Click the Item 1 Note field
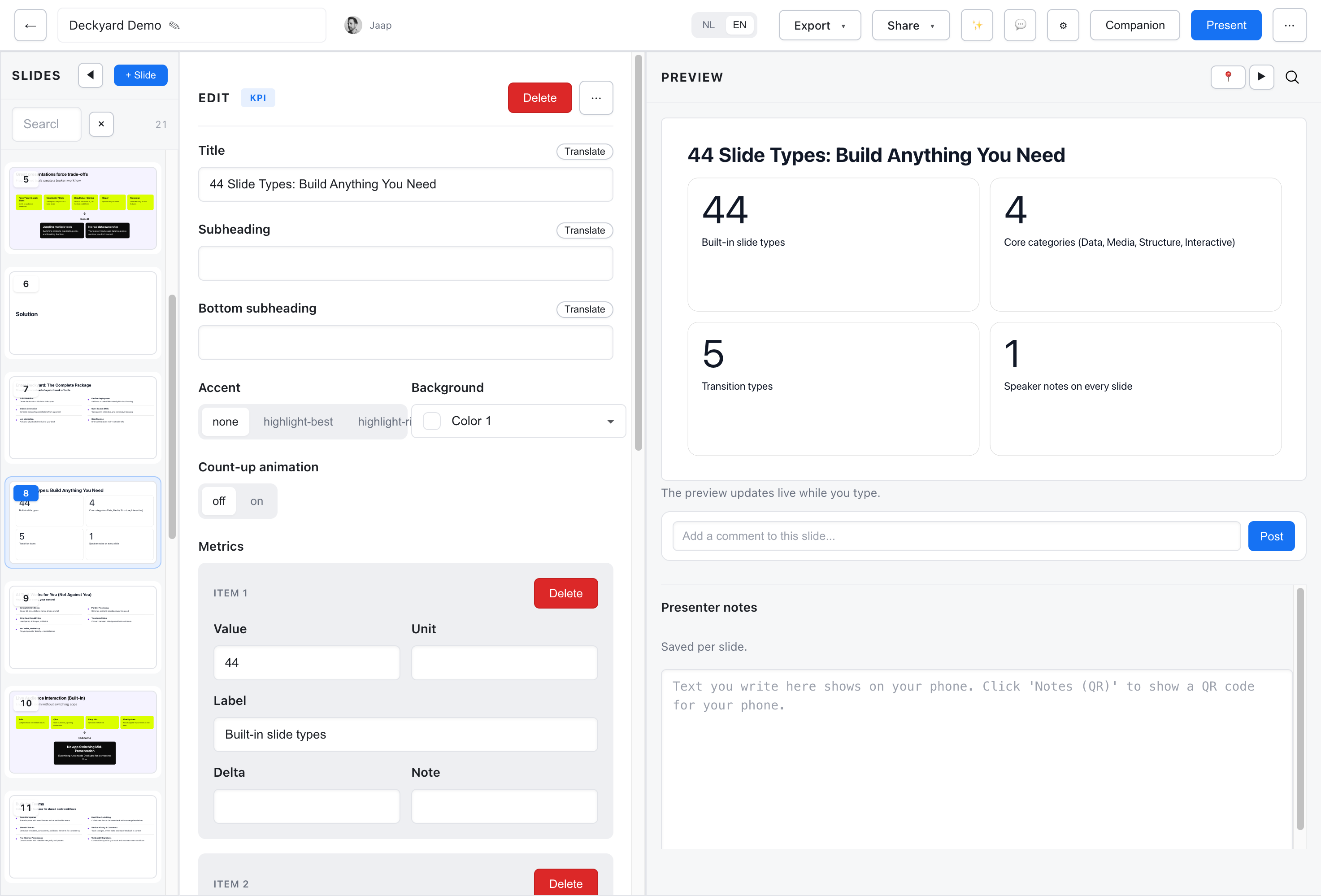The width and height of the screenshot is (1321, 896). (504, 806)
